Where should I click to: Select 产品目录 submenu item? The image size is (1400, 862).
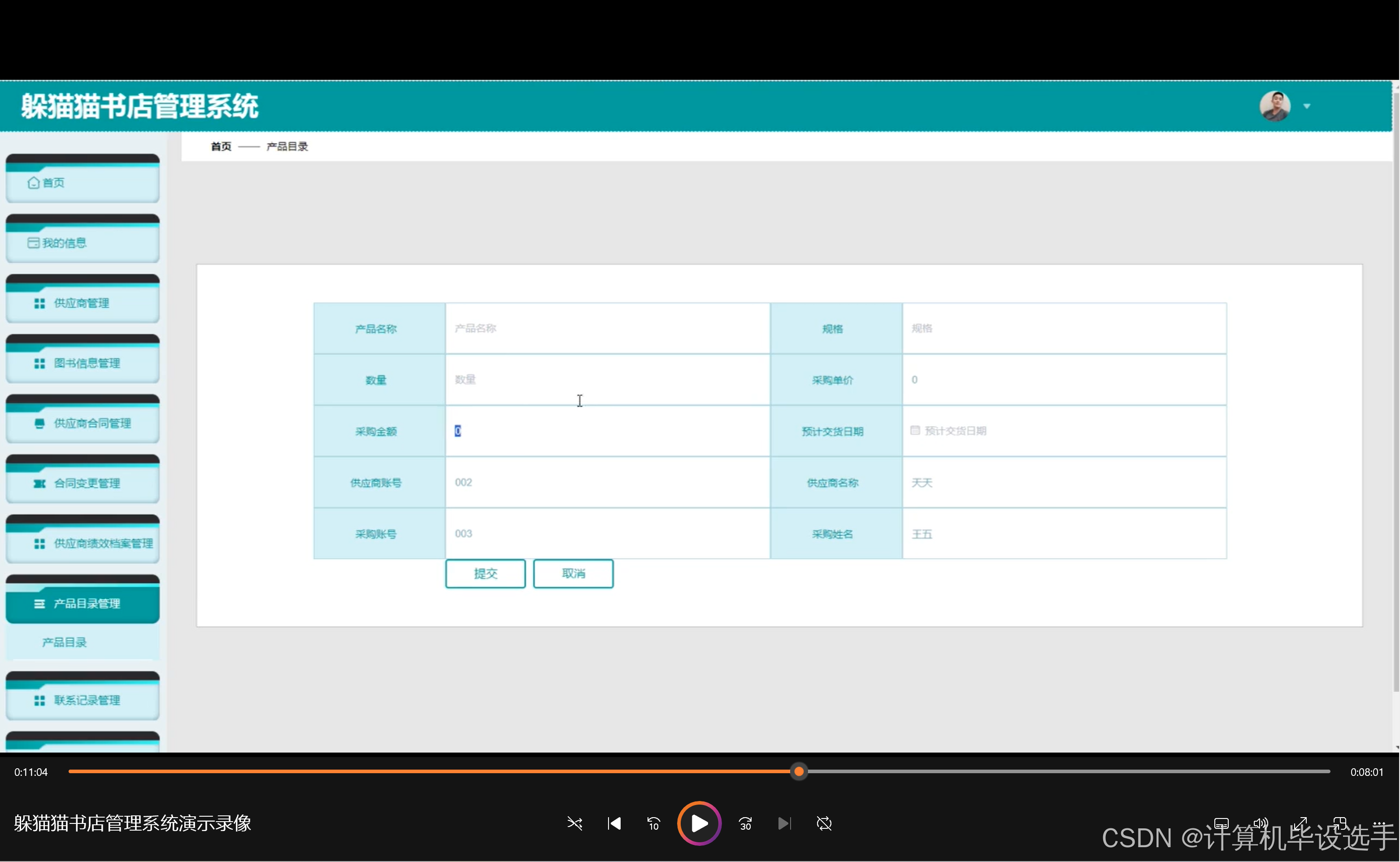click(65, 643)
